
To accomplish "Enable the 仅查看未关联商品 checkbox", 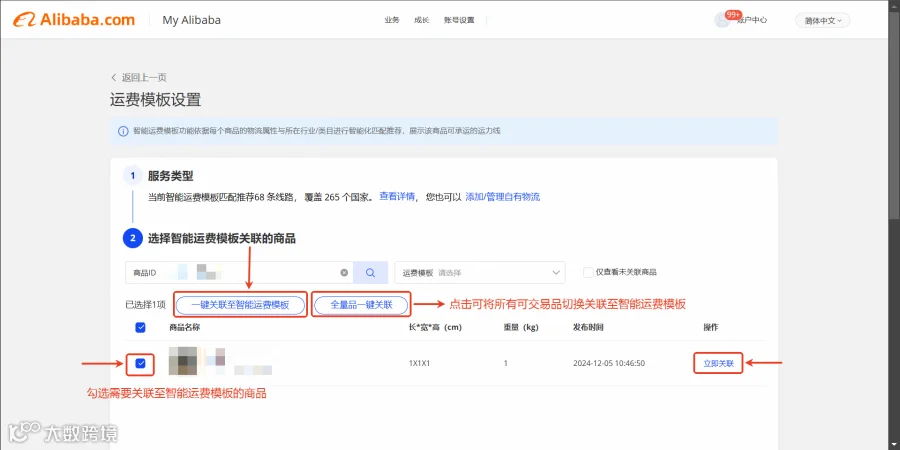I will click(x=588, y=273).
